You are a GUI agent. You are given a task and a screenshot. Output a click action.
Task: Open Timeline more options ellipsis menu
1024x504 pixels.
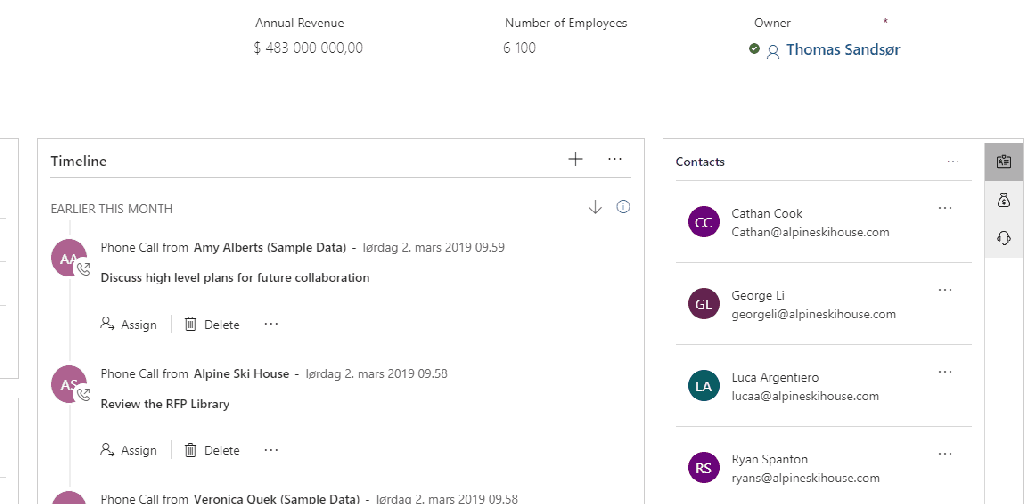(615, 159)
